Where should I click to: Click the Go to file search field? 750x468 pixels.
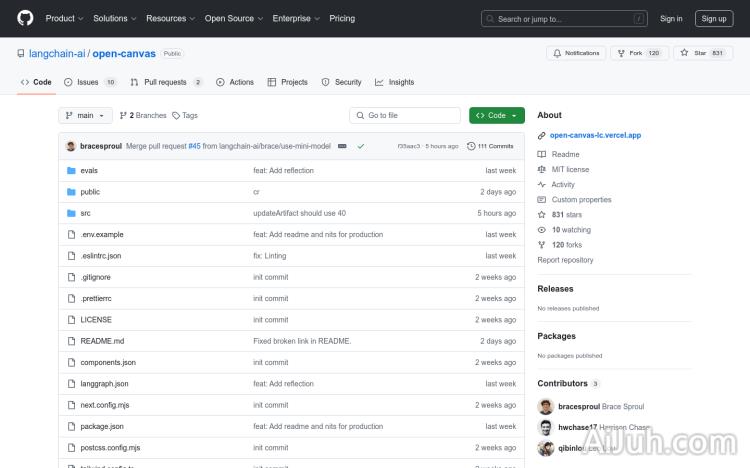click(x=405, y=115)
